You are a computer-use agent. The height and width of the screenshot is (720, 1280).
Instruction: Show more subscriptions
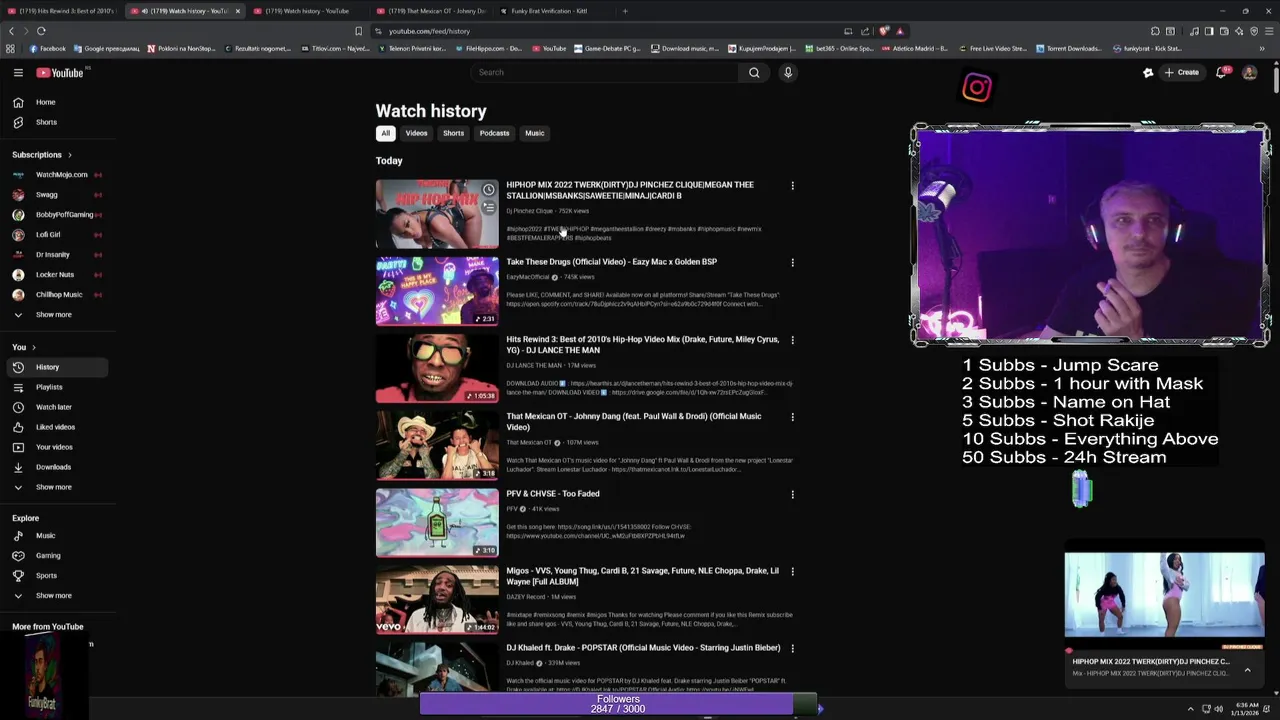55,315
